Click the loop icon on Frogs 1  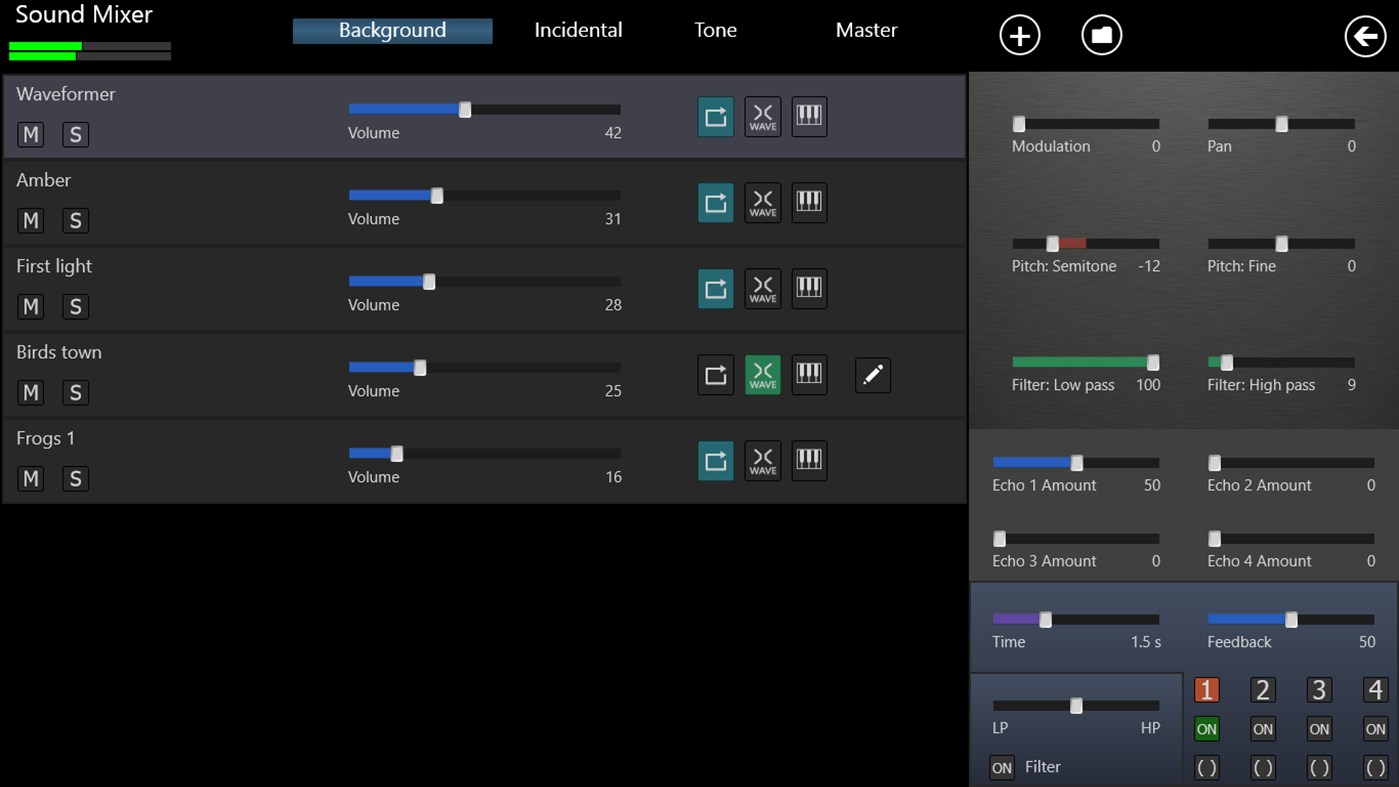point(715,460)
